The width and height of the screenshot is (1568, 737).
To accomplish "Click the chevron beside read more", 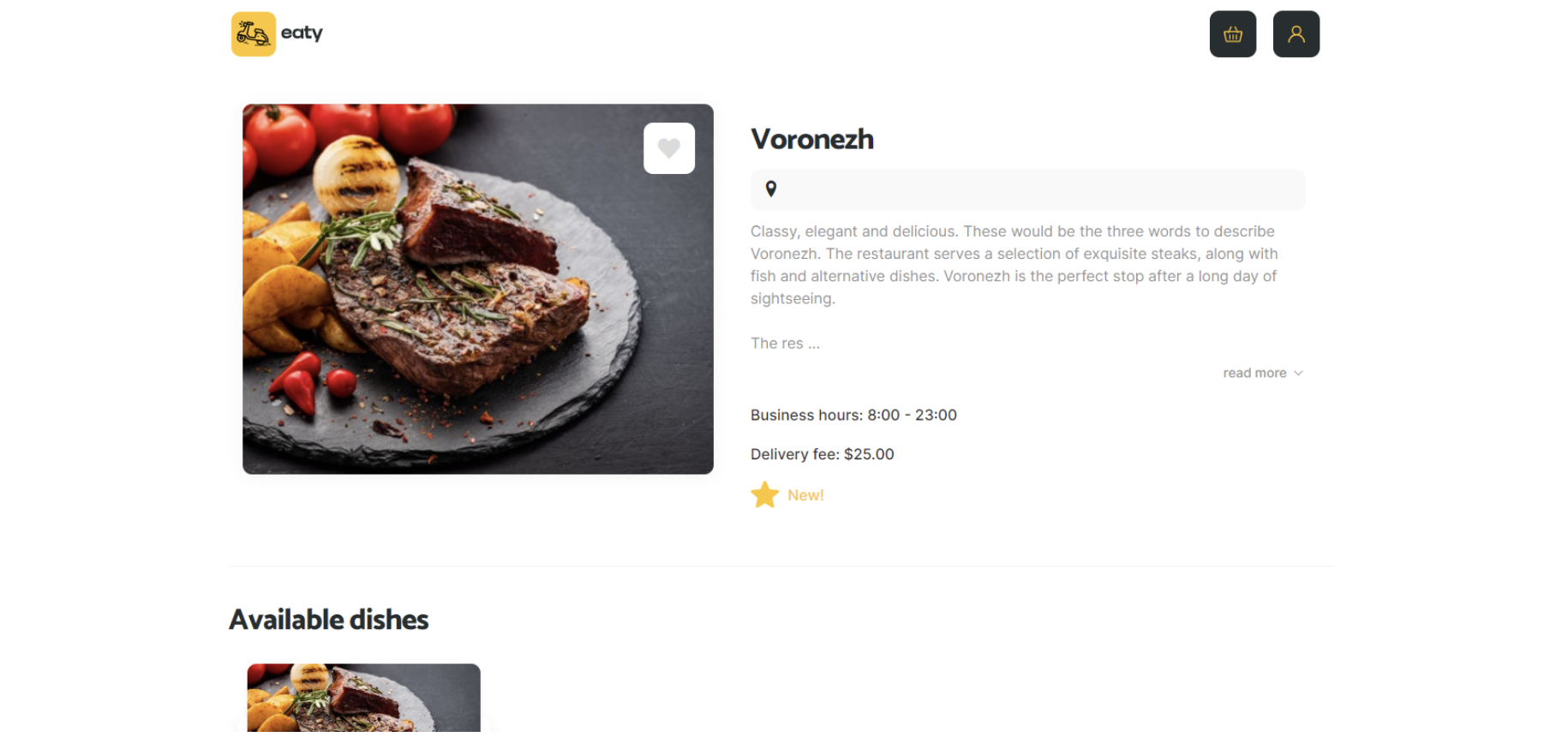I will (x=1298, y=374).
